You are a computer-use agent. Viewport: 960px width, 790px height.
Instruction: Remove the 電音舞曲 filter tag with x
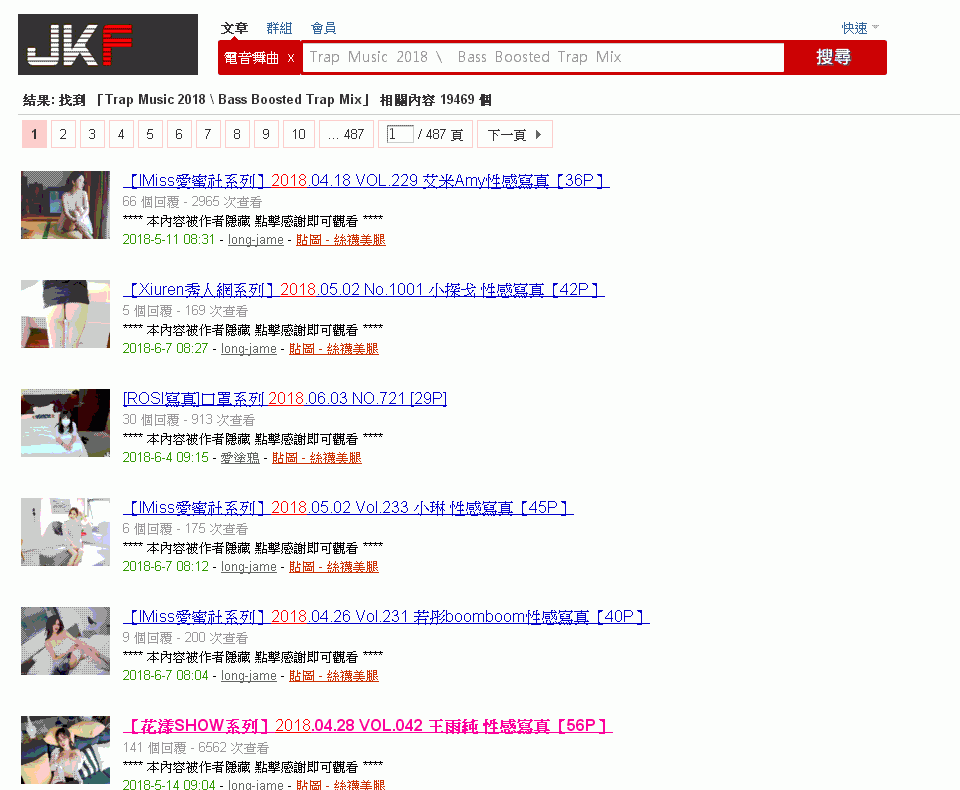(291, 58)
